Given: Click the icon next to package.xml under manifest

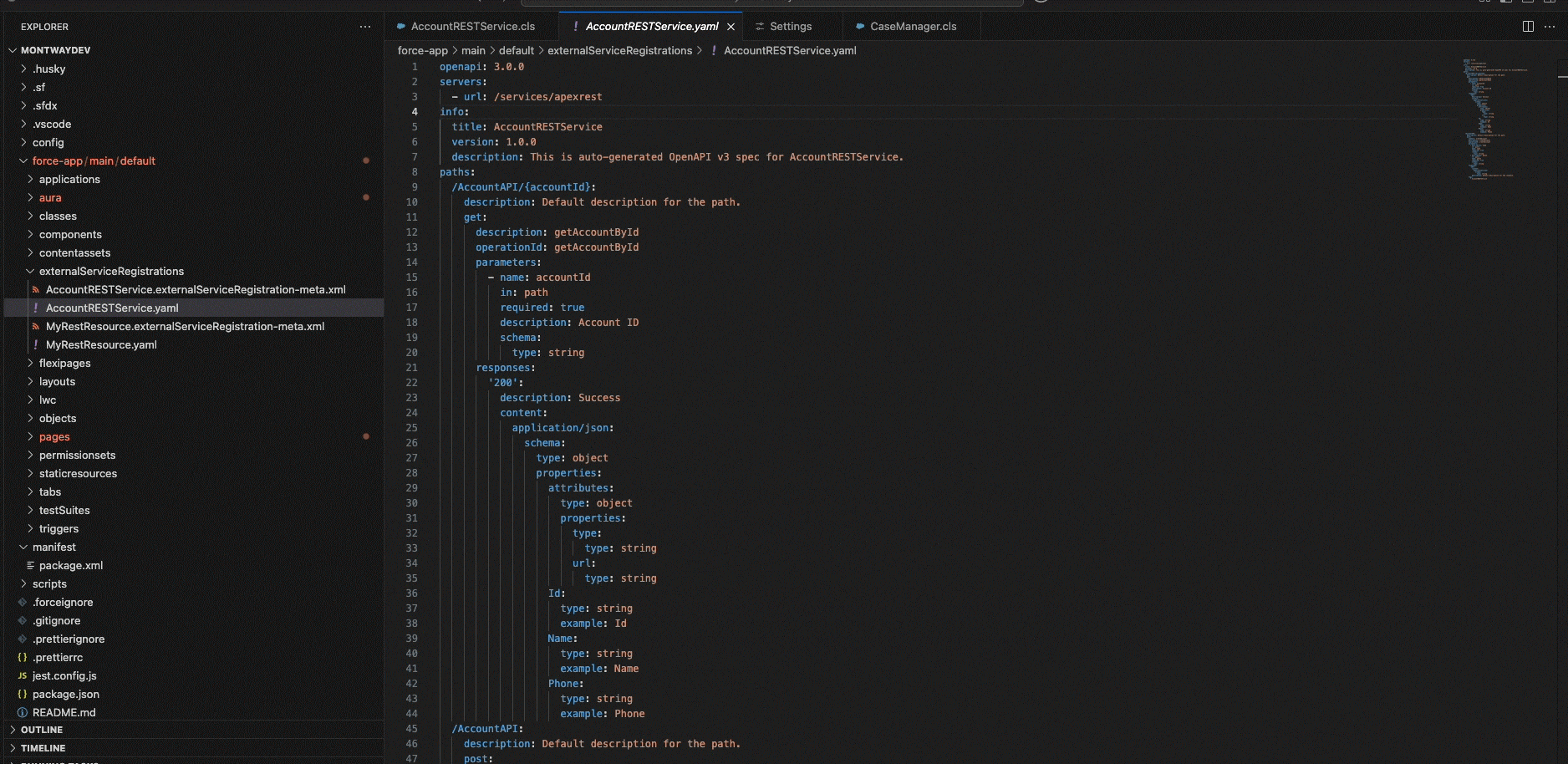Looking at the screenshot, I should [31, 565].
